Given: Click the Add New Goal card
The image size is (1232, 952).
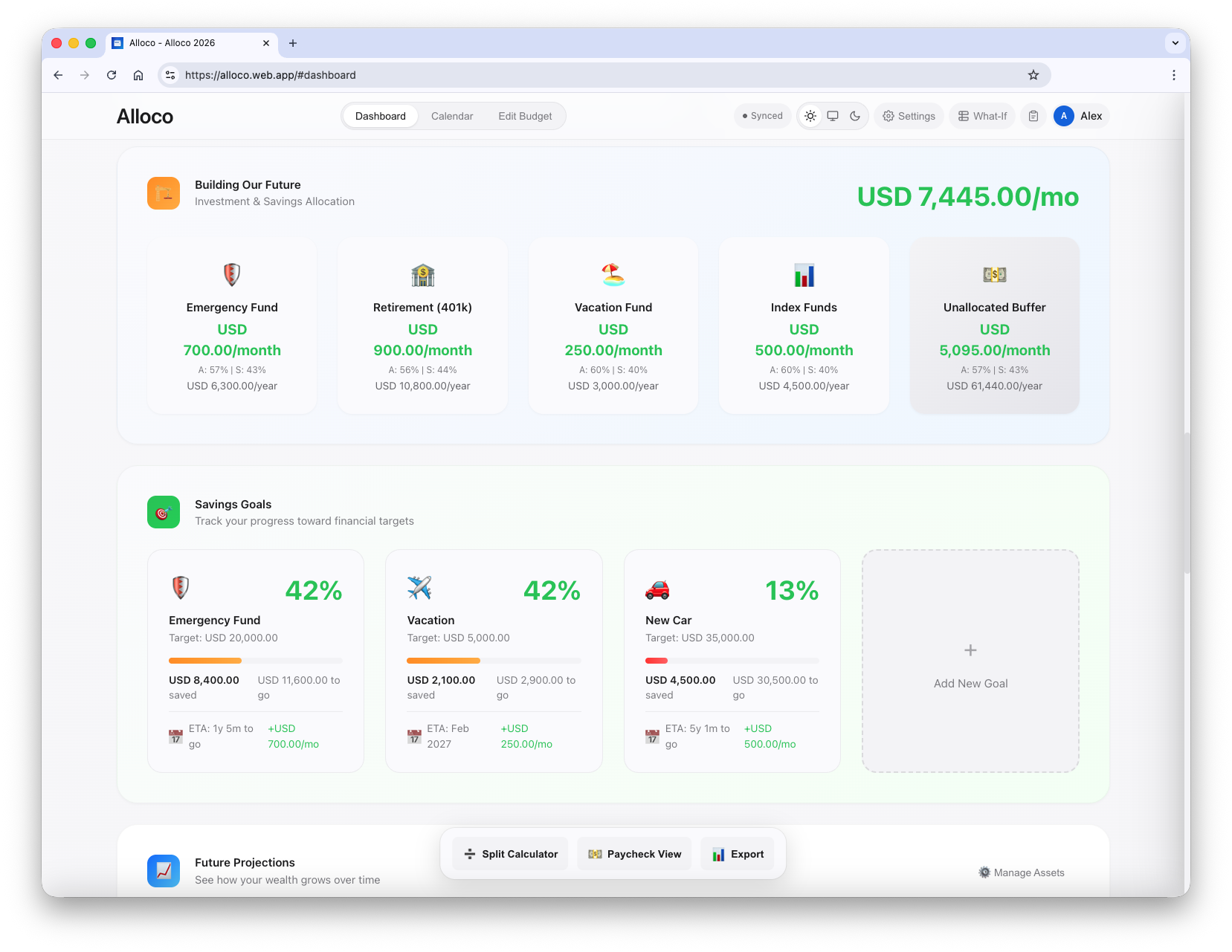Looking at the screenshot, I should pyautogui.click(x=970, y=661).
